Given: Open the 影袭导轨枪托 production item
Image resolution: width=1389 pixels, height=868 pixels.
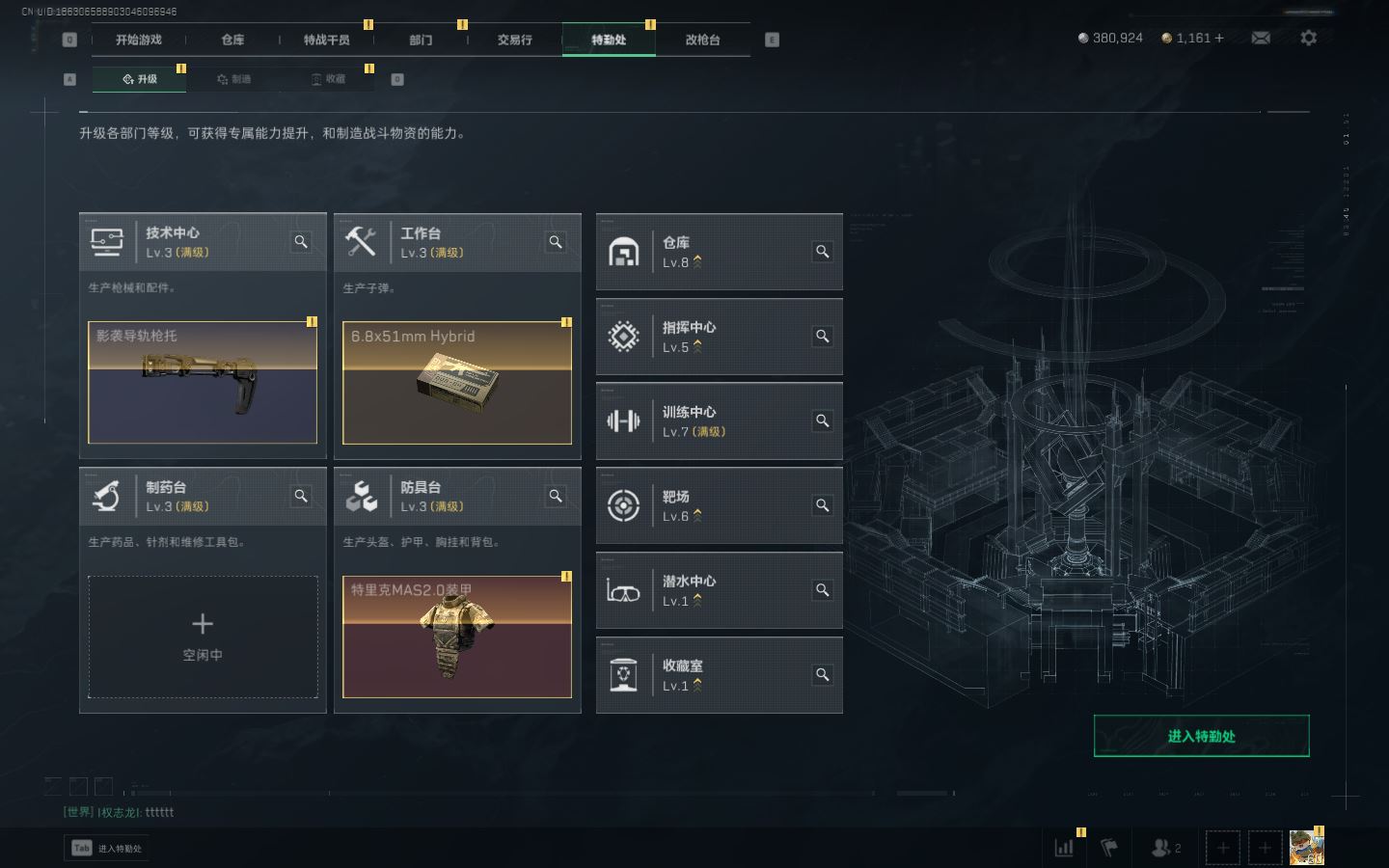Looking at the screenshot, I should 203,382.
